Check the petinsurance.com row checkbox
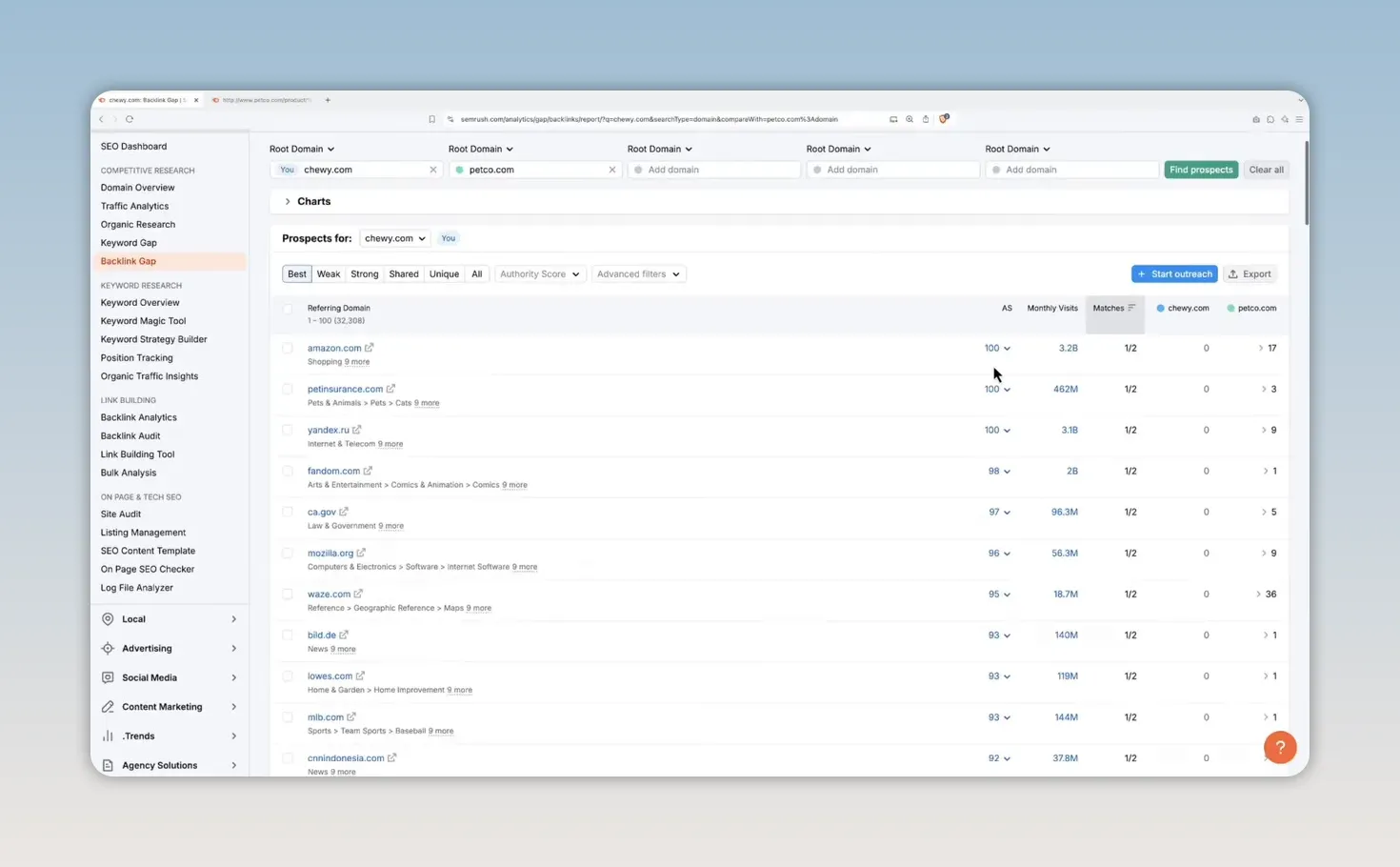 tap(288, 389)
